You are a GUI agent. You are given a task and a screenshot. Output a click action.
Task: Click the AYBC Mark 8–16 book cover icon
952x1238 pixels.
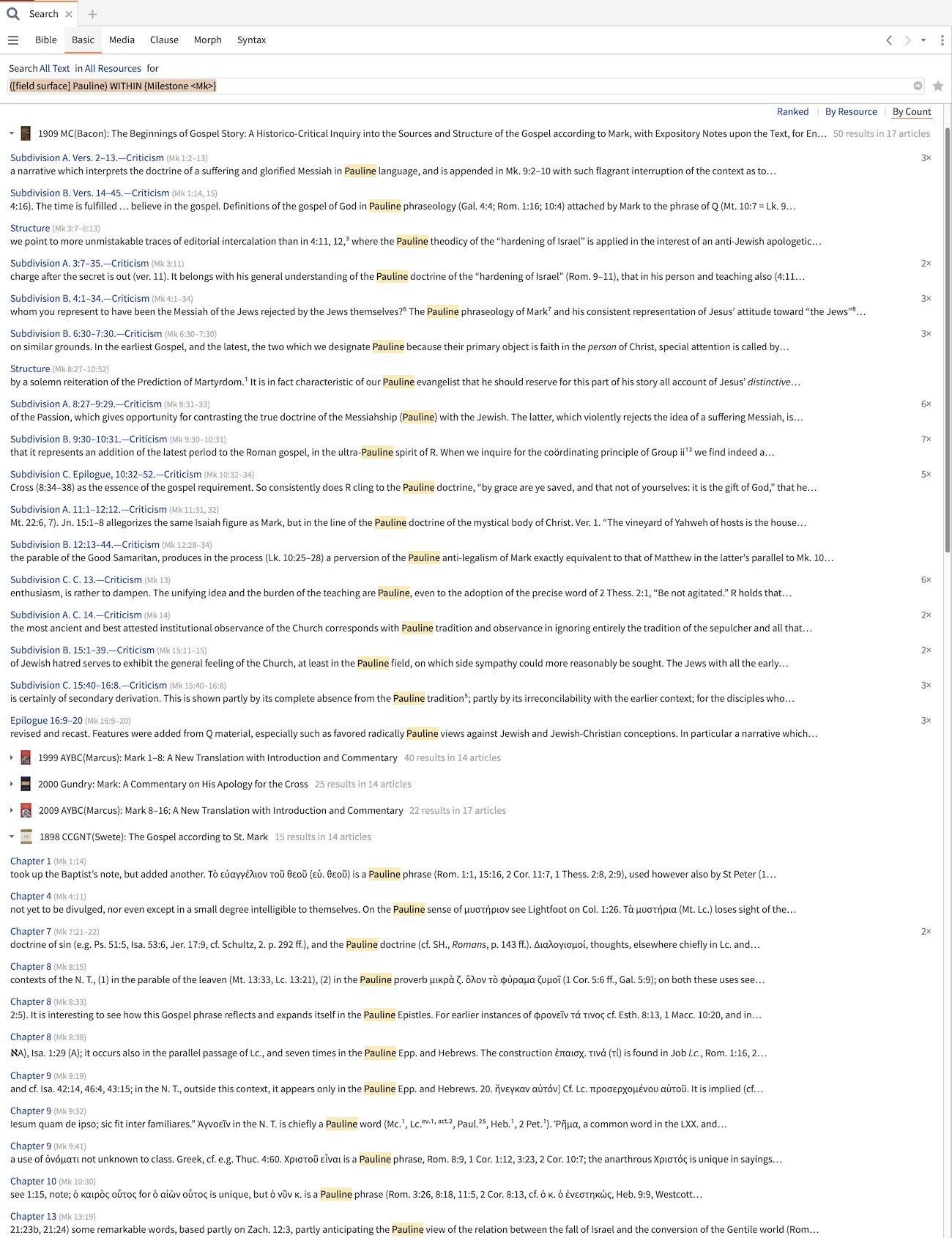[x=26, y=810]
